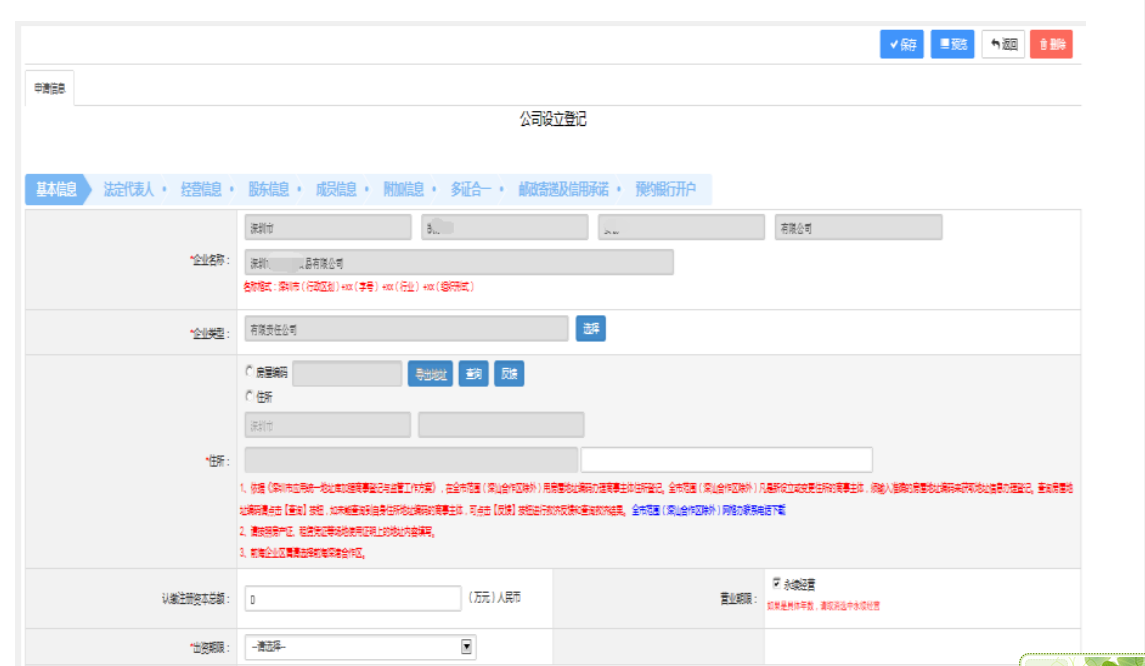Image resolution: width=1145 pixels, height=666 pixels.
Task: Select the 房屋编码 radio button
Action: click(250, 372)
